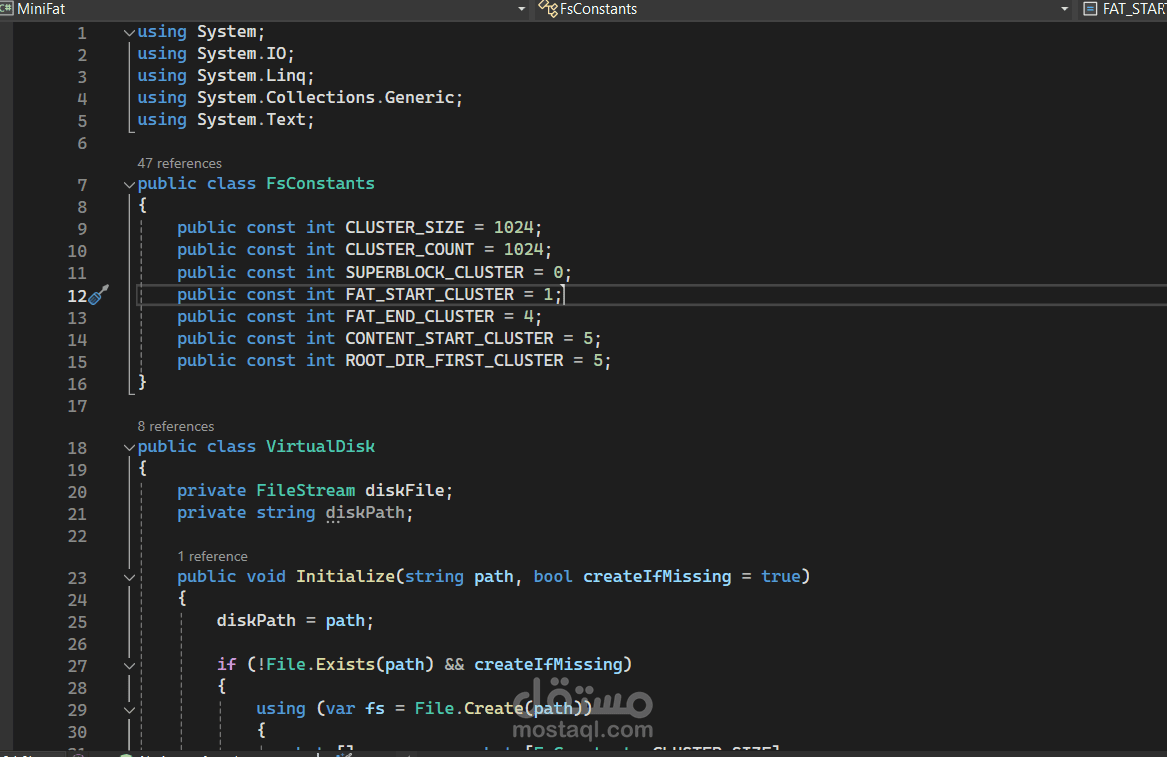
Task: Click CLUSTER_SIZE constant on line 9
Action: 404,227
